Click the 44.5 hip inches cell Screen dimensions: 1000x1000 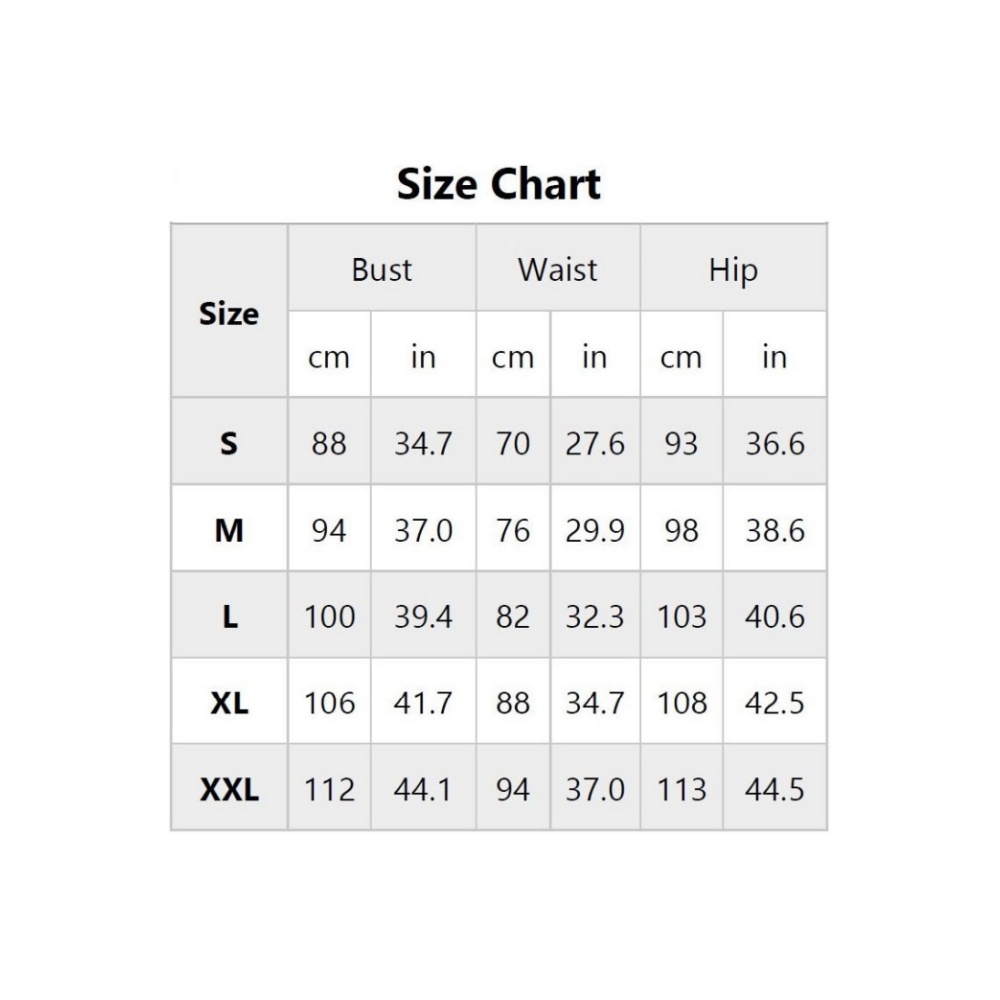tap(775, 790)
